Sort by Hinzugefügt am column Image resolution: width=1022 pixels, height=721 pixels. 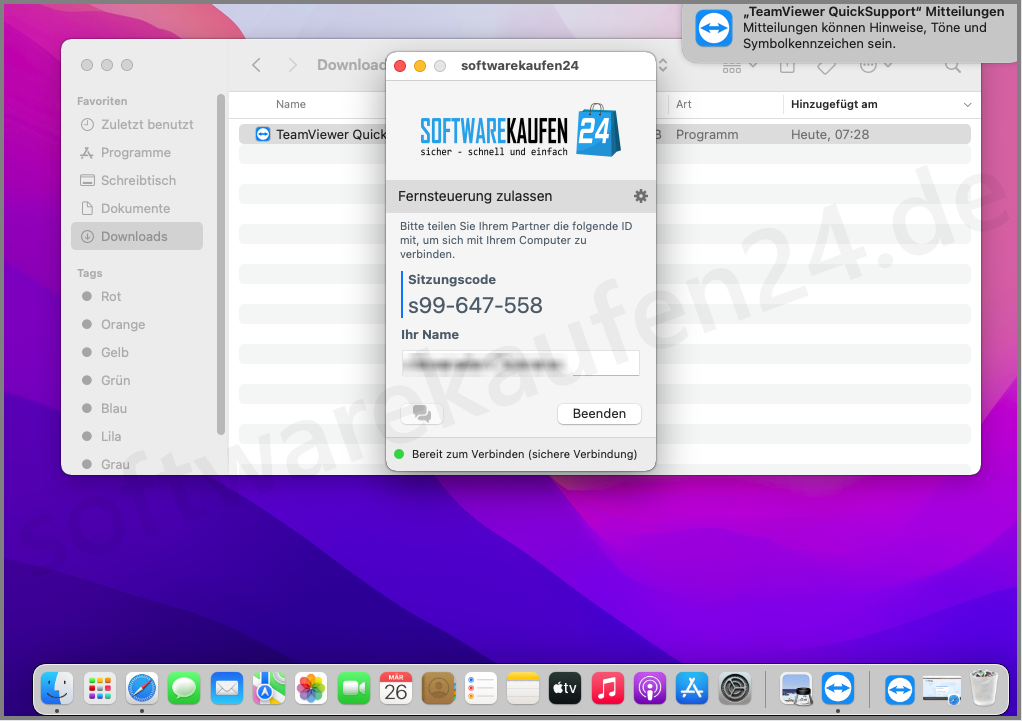pyautogui.click(x=834, y=104)
